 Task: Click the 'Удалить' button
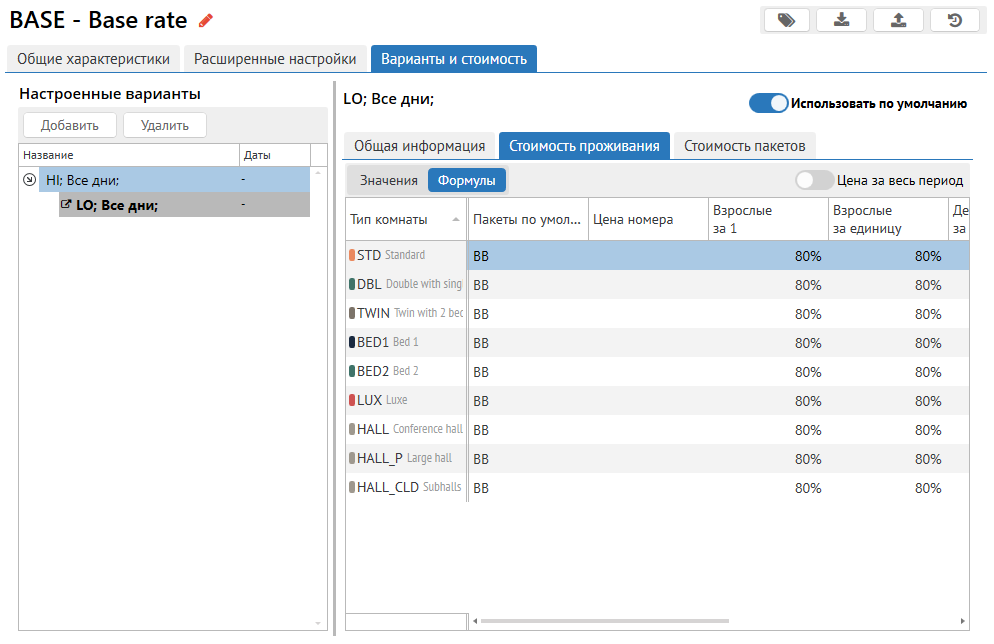[164, 125]
